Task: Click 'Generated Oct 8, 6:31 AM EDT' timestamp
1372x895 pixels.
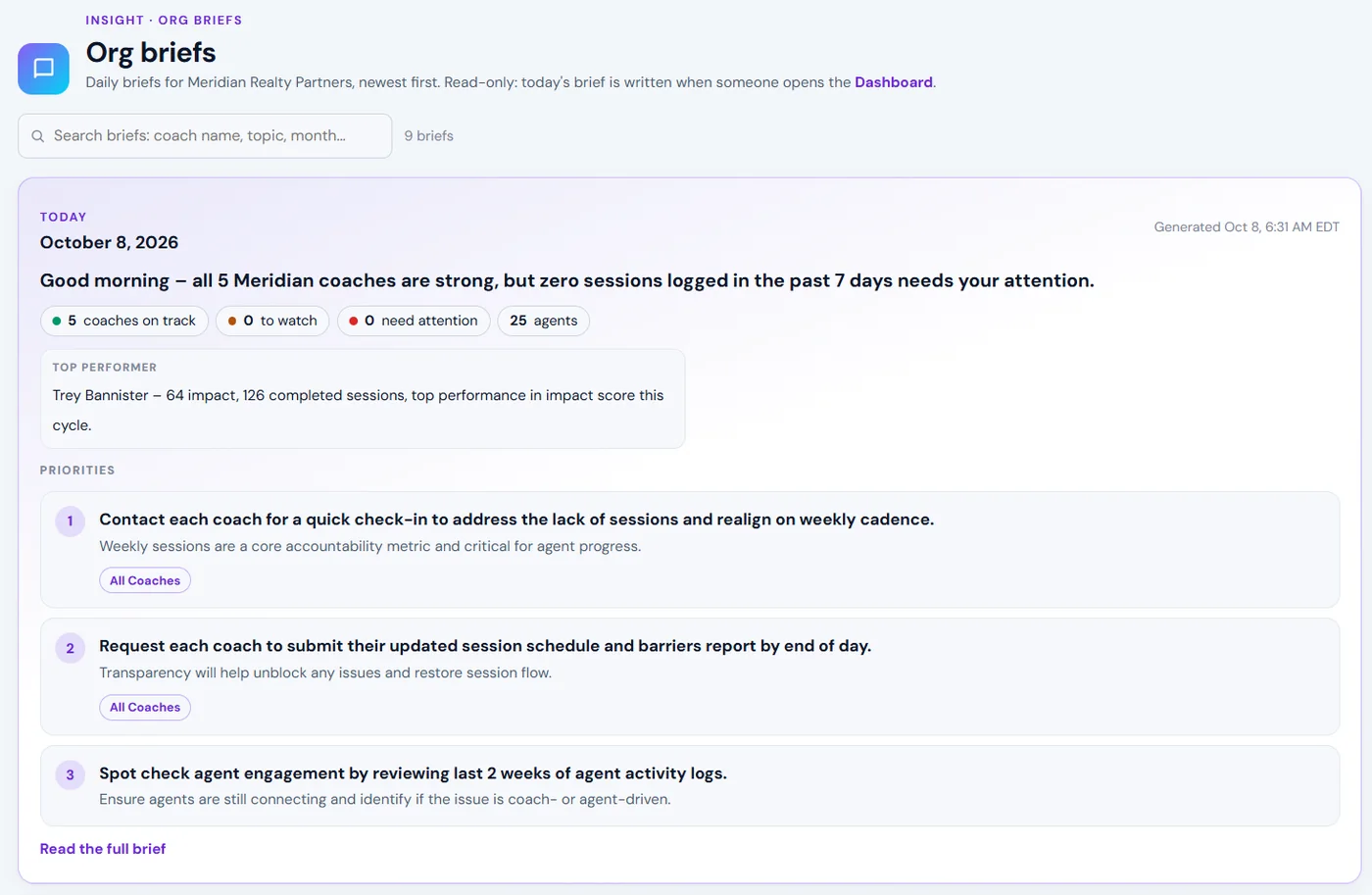Action: 1247,226
